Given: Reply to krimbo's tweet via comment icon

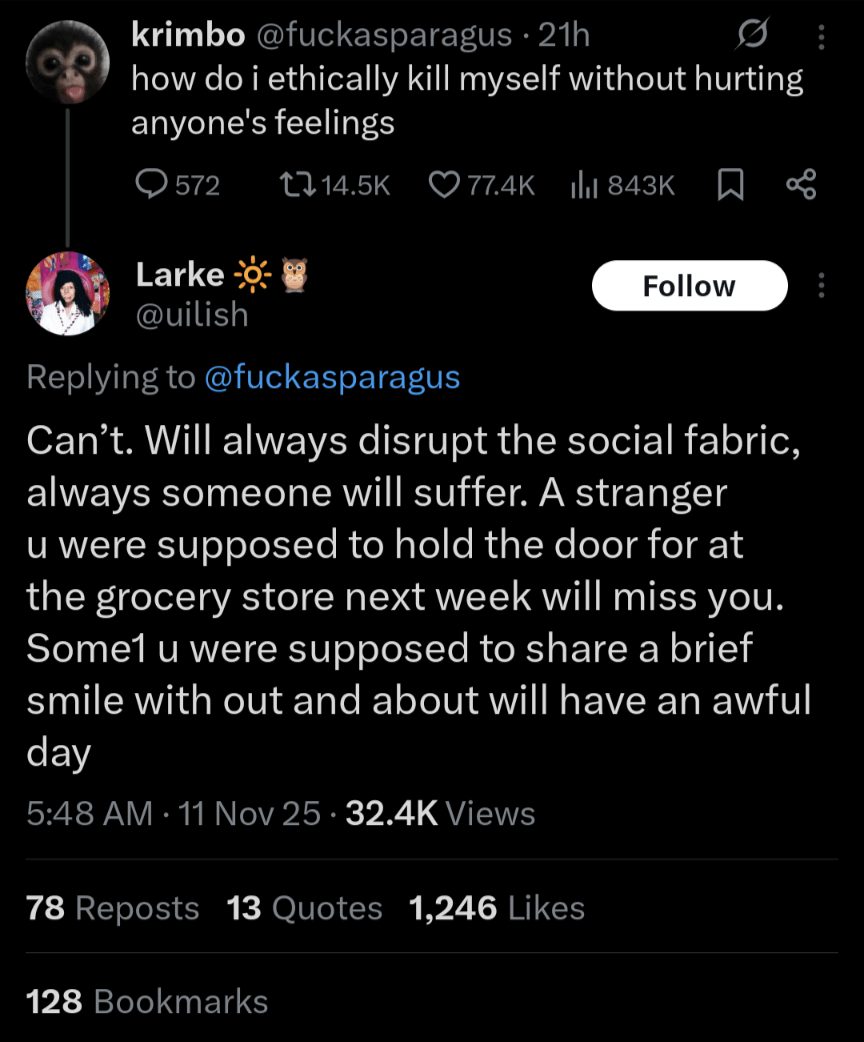Looking at the screenshot, I should click(150, 185).
